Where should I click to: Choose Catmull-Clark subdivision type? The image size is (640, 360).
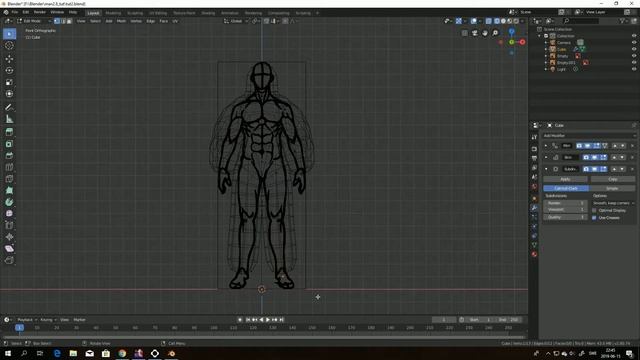566,188
